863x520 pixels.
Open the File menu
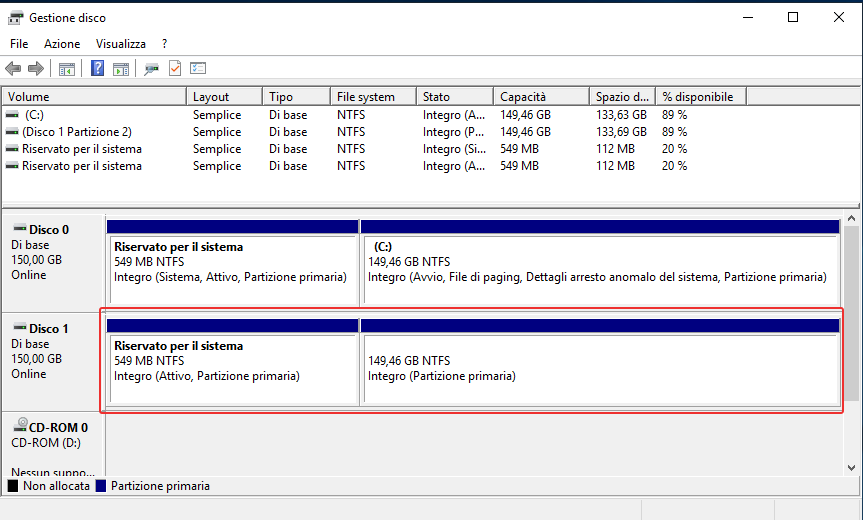pos(19,44)
